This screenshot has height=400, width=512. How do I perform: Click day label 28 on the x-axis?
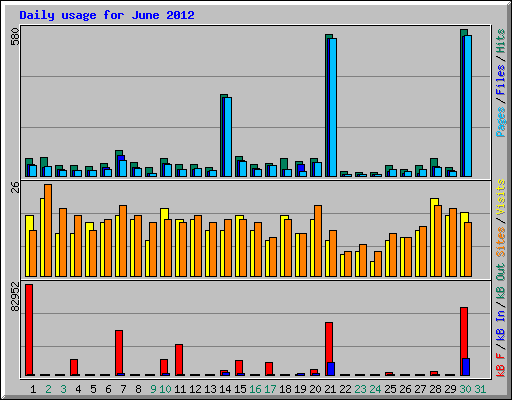click(x=435, y=389)
